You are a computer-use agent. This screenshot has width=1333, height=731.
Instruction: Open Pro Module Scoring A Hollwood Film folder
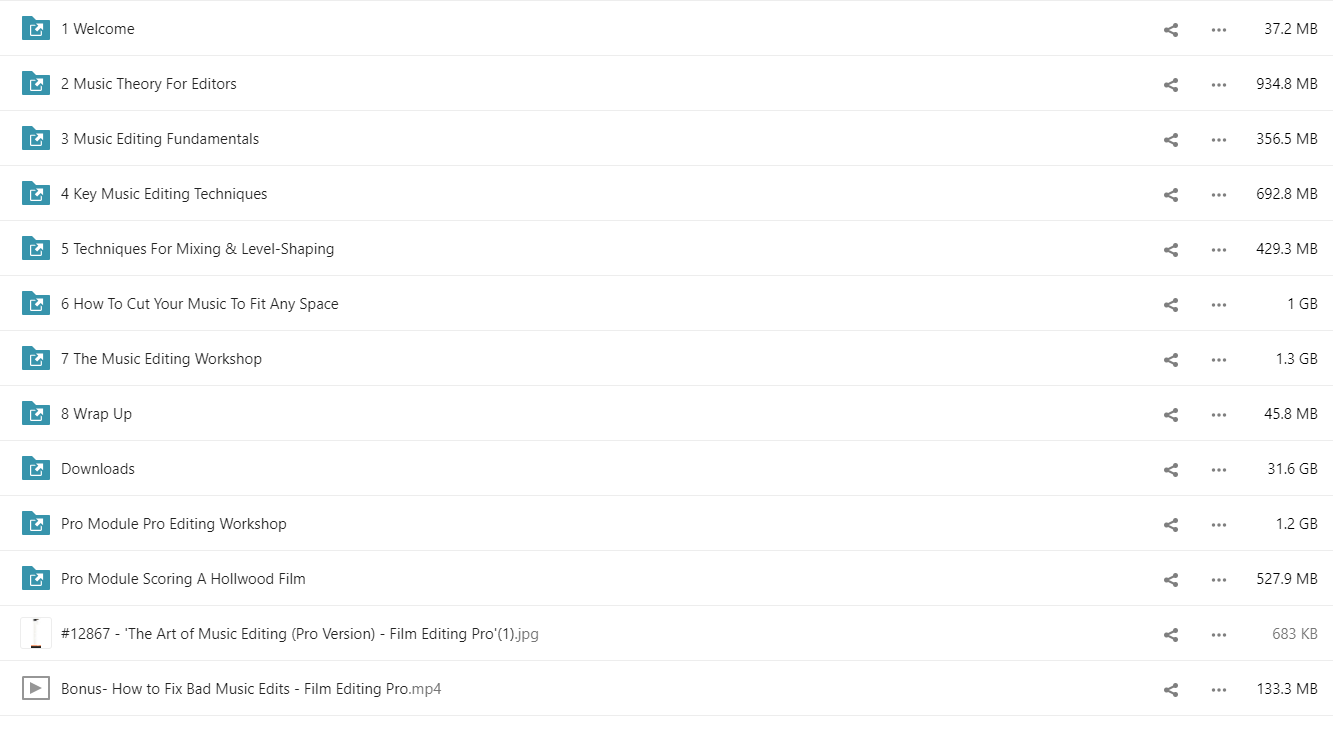click(183, 579)
